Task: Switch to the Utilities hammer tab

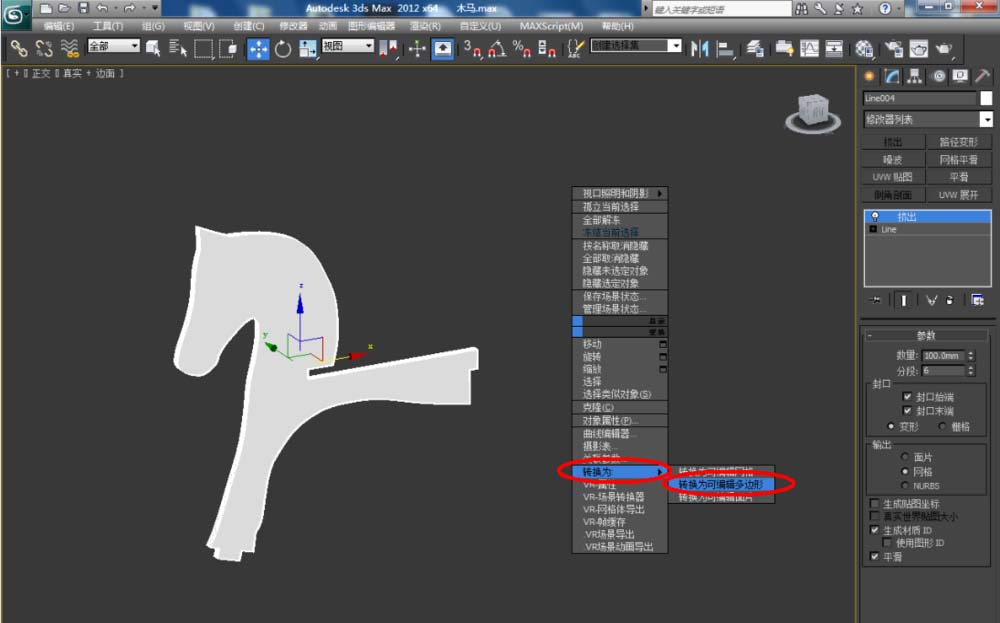Action: click(x=982, y=77)
